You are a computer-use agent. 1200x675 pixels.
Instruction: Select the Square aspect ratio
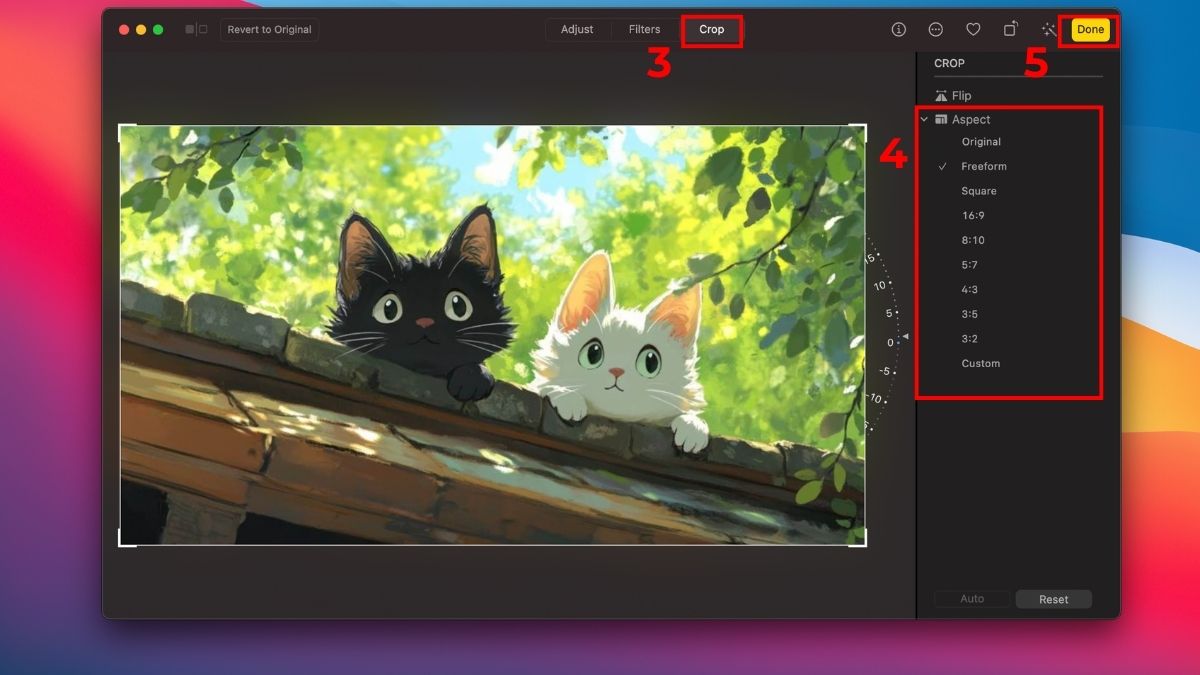tap(979, 191)
